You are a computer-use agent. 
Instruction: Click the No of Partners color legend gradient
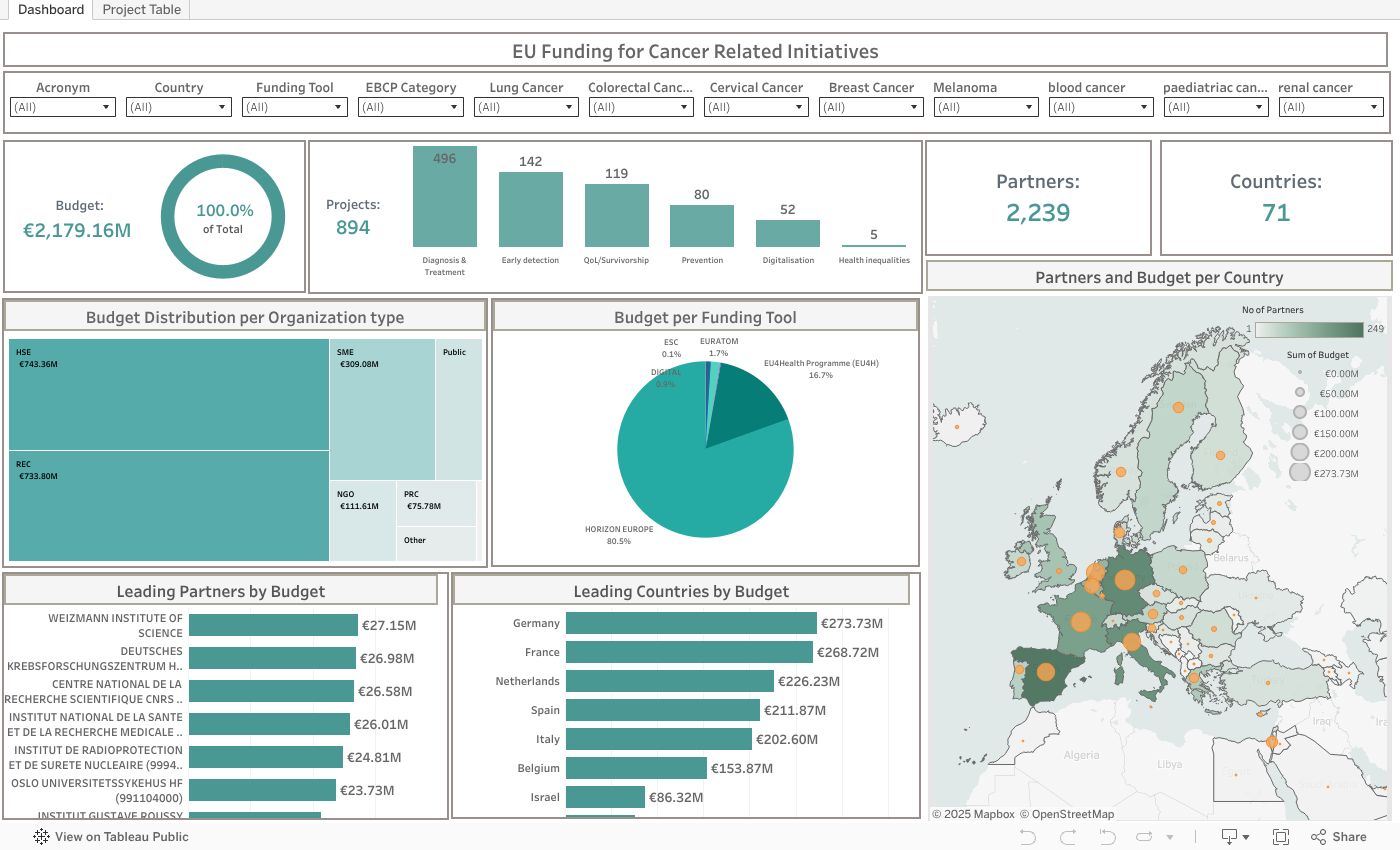point(1308,330)
